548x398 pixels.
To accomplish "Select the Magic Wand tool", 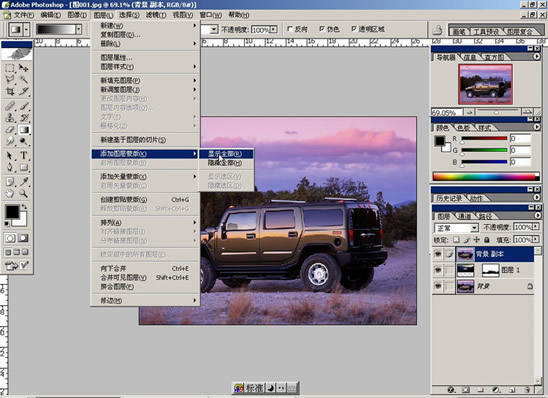I will (x=23, y=79).
